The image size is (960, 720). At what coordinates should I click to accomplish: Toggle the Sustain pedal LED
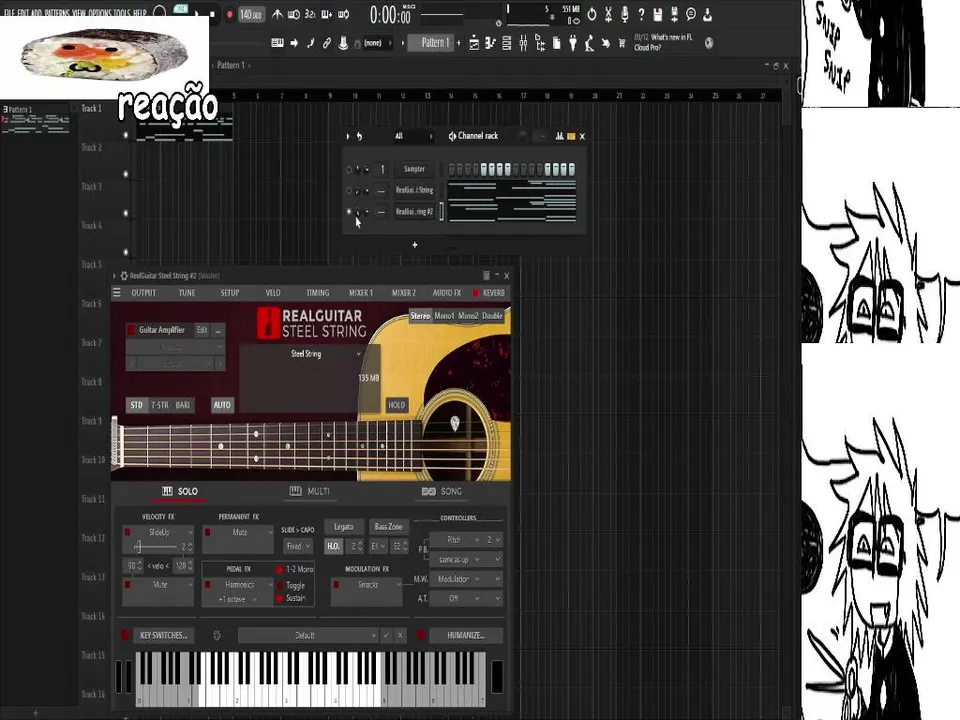click(280, 599)
